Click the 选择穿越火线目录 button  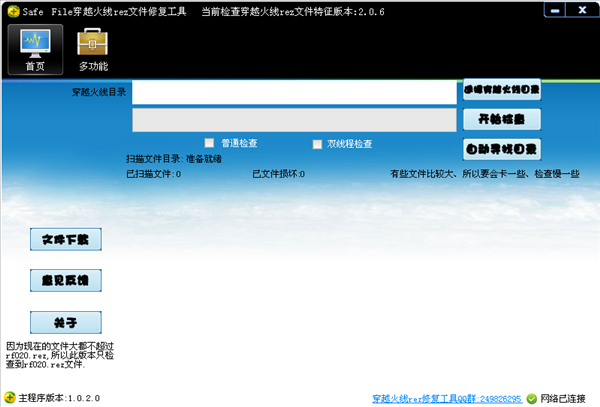click(x=502, y=90)
